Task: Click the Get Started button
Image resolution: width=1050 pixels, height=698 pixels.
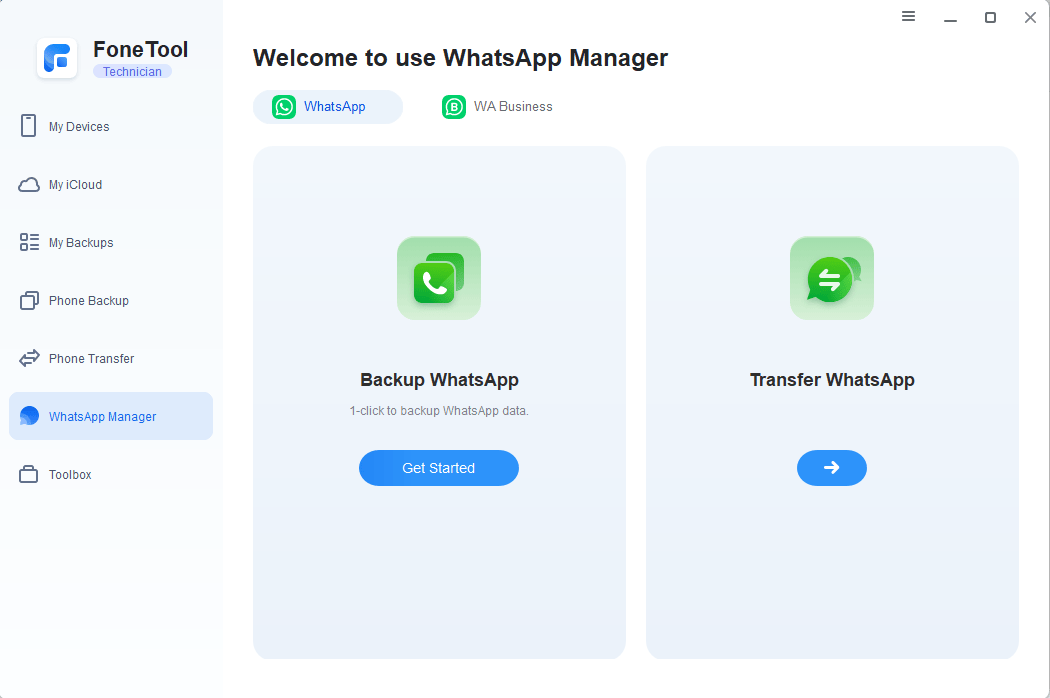Action: (x=439, y=468)
